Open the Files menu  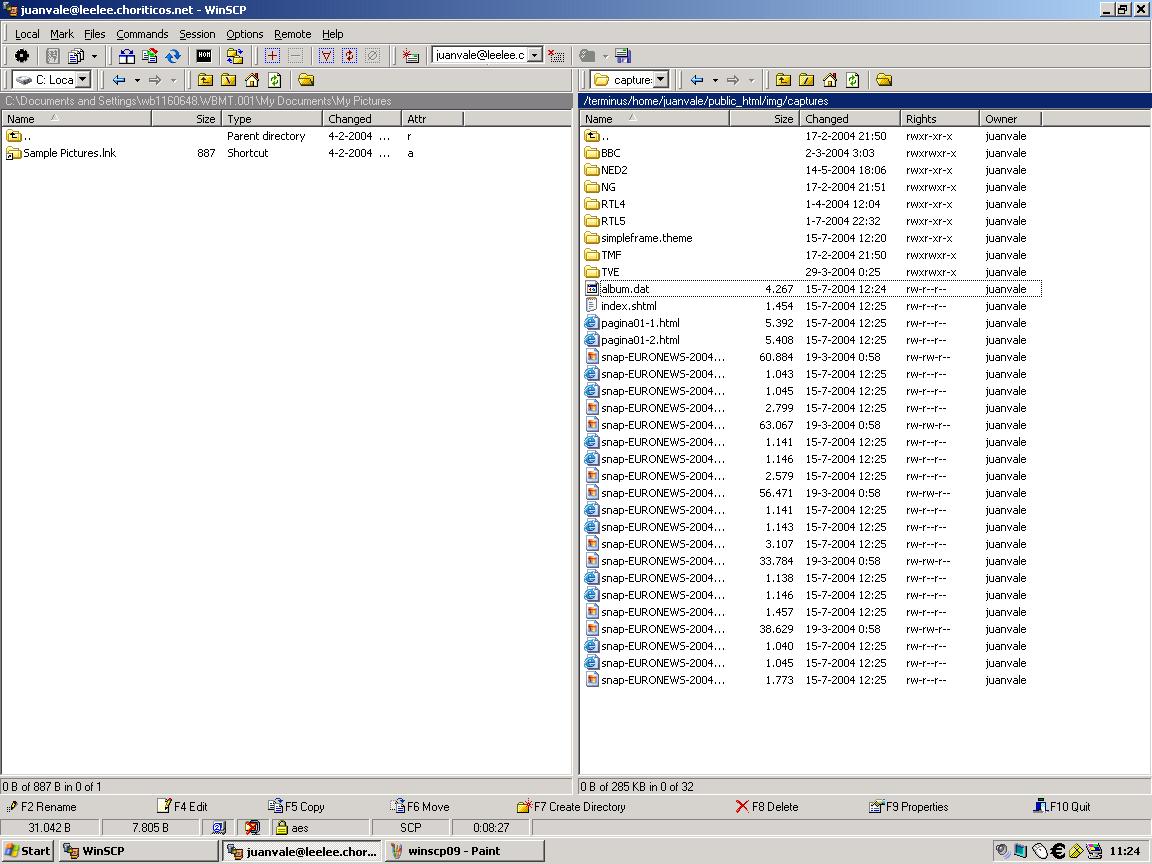click(94, 34)
